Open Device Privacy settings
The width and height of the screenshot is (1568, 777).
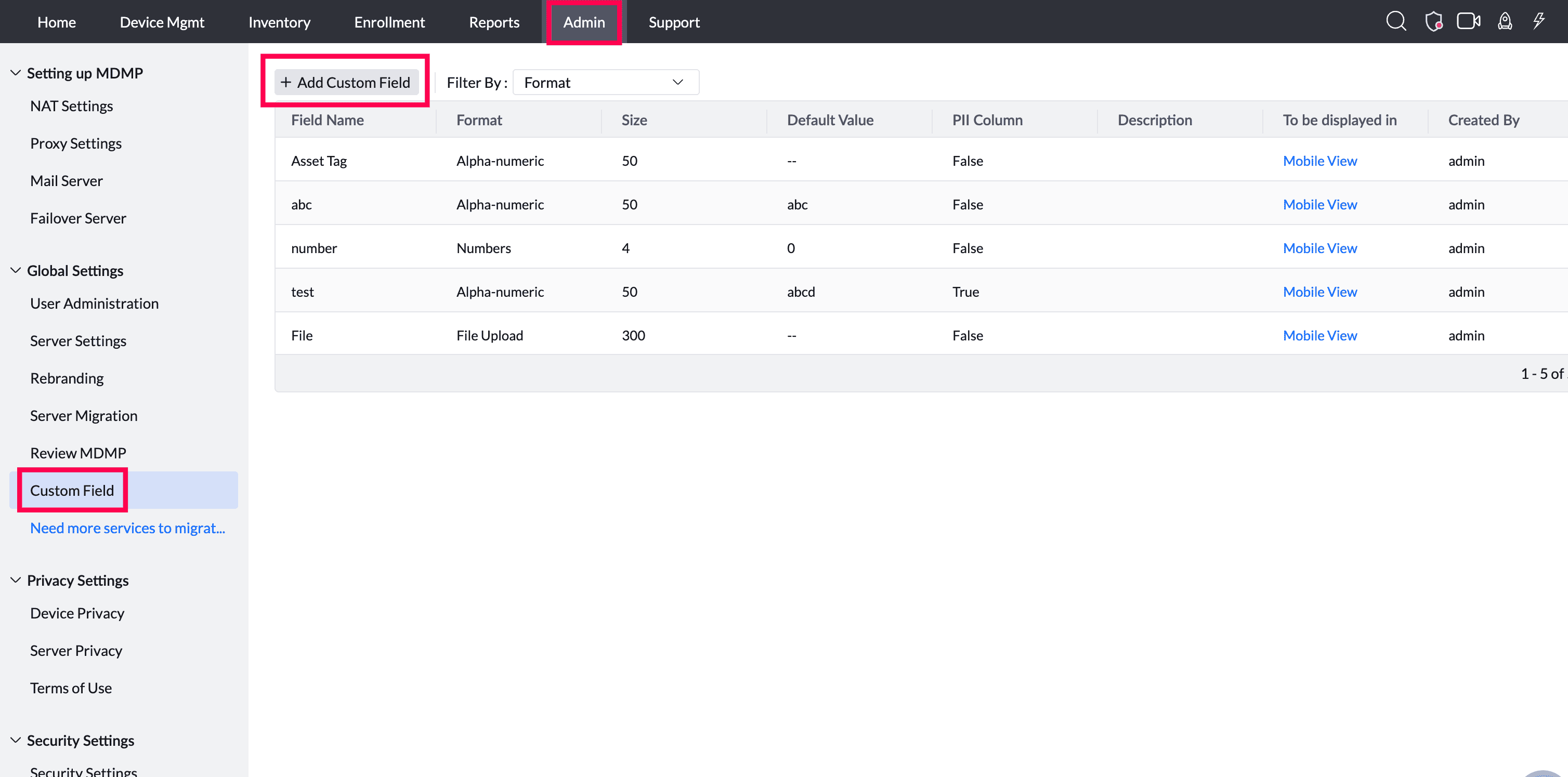[77, 613]
